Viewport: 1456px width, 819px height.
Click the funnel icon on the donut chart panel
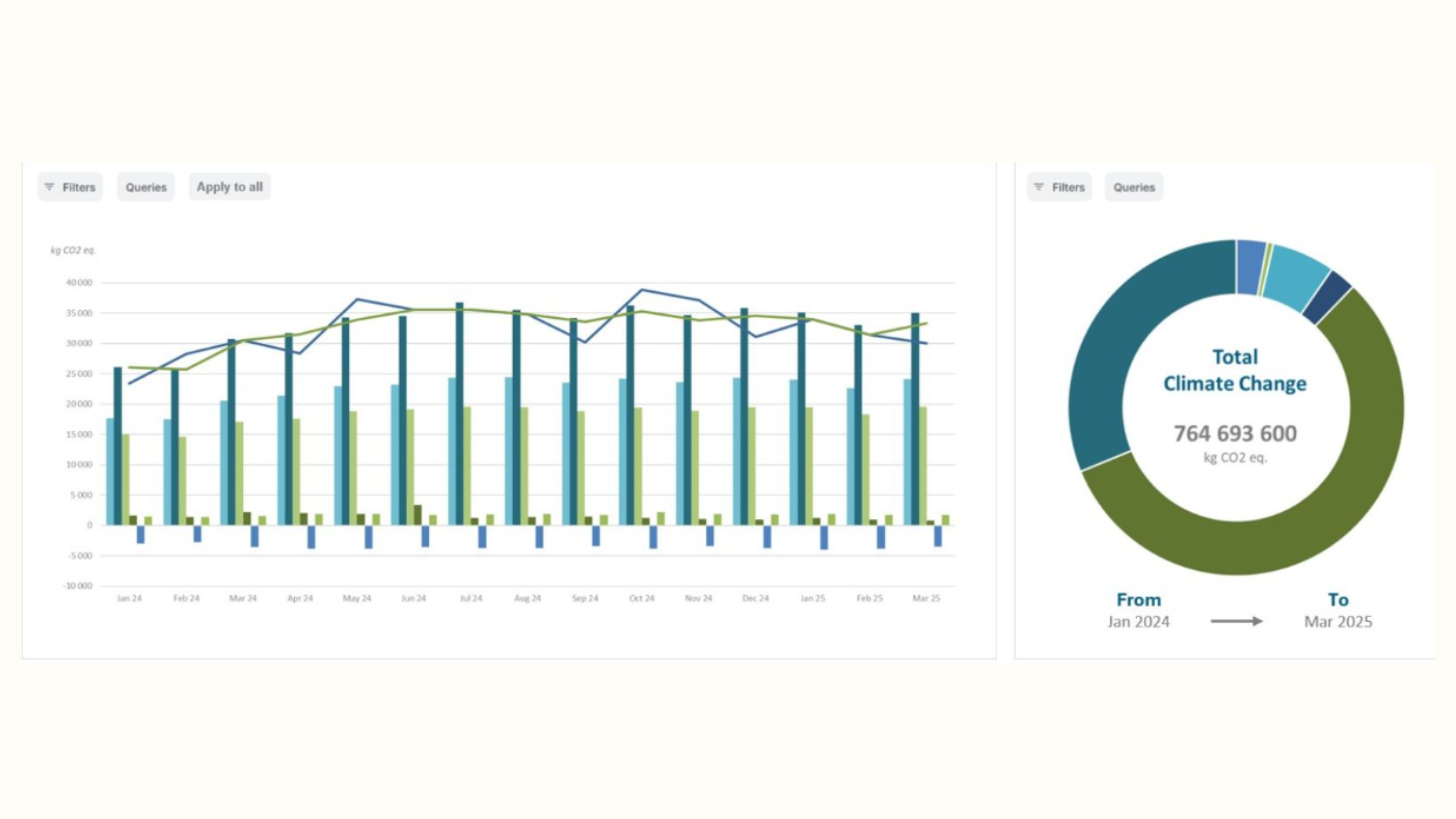click(1039, 187)
